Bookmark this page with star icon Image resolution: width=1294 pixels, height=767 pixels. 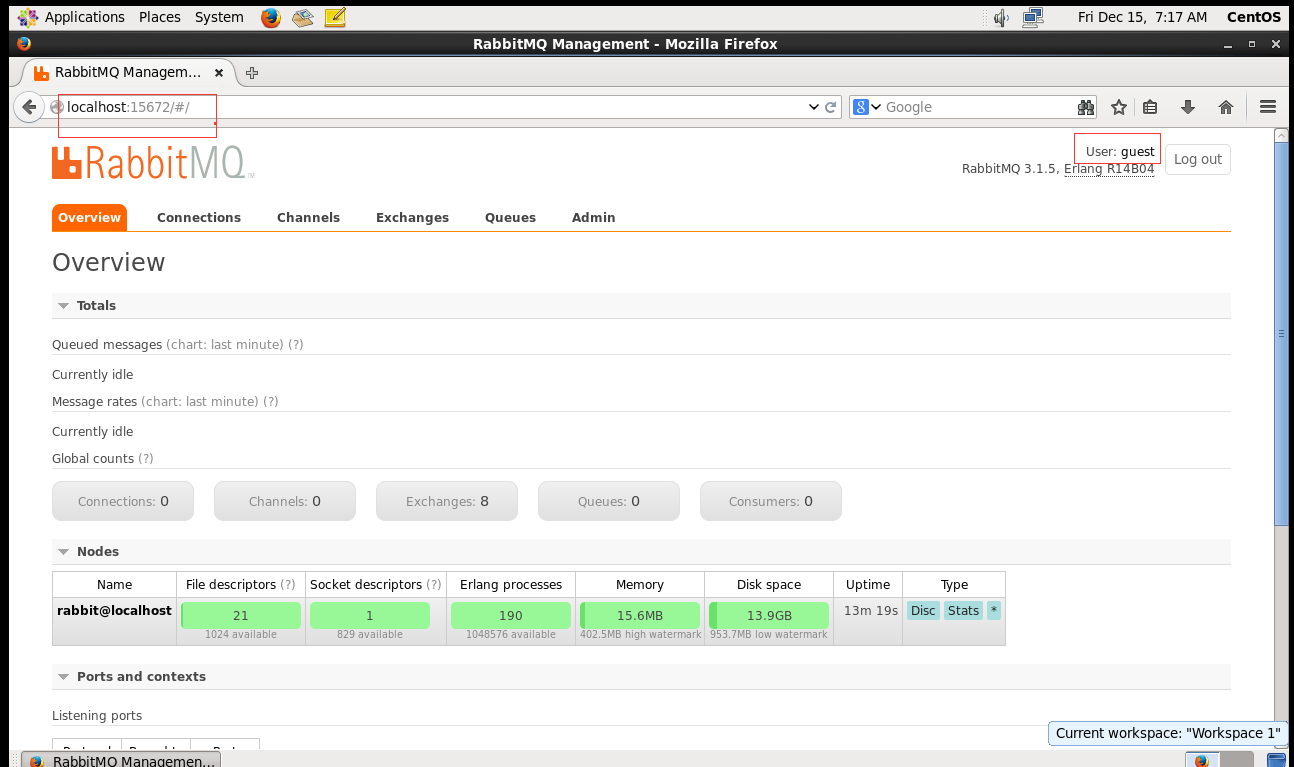point(1119,107)
